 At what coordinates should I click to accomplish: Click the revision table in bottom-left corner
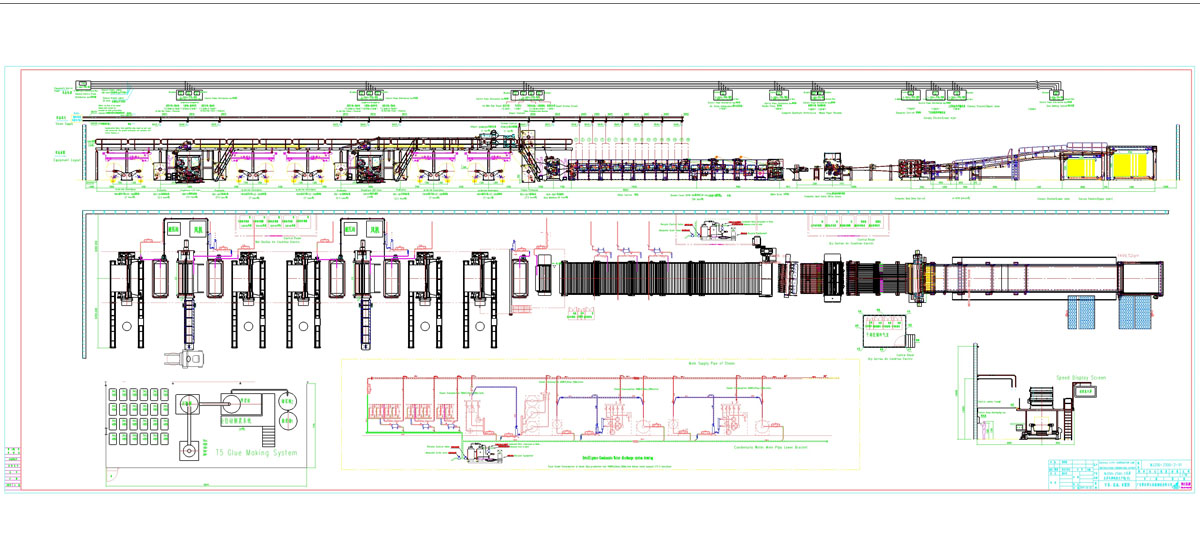click(x=11, y=462)
